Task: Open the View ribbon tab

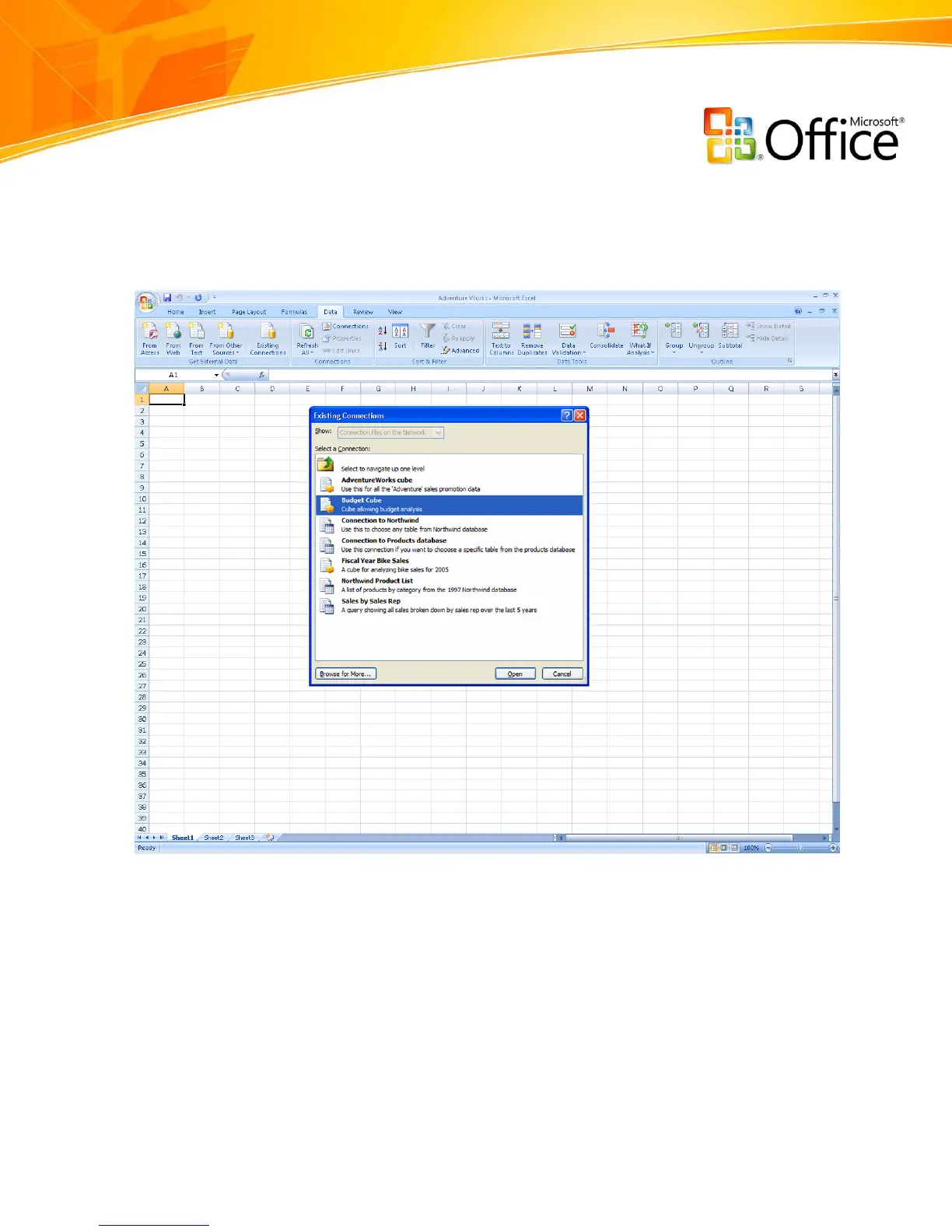Action: (395, 312)
